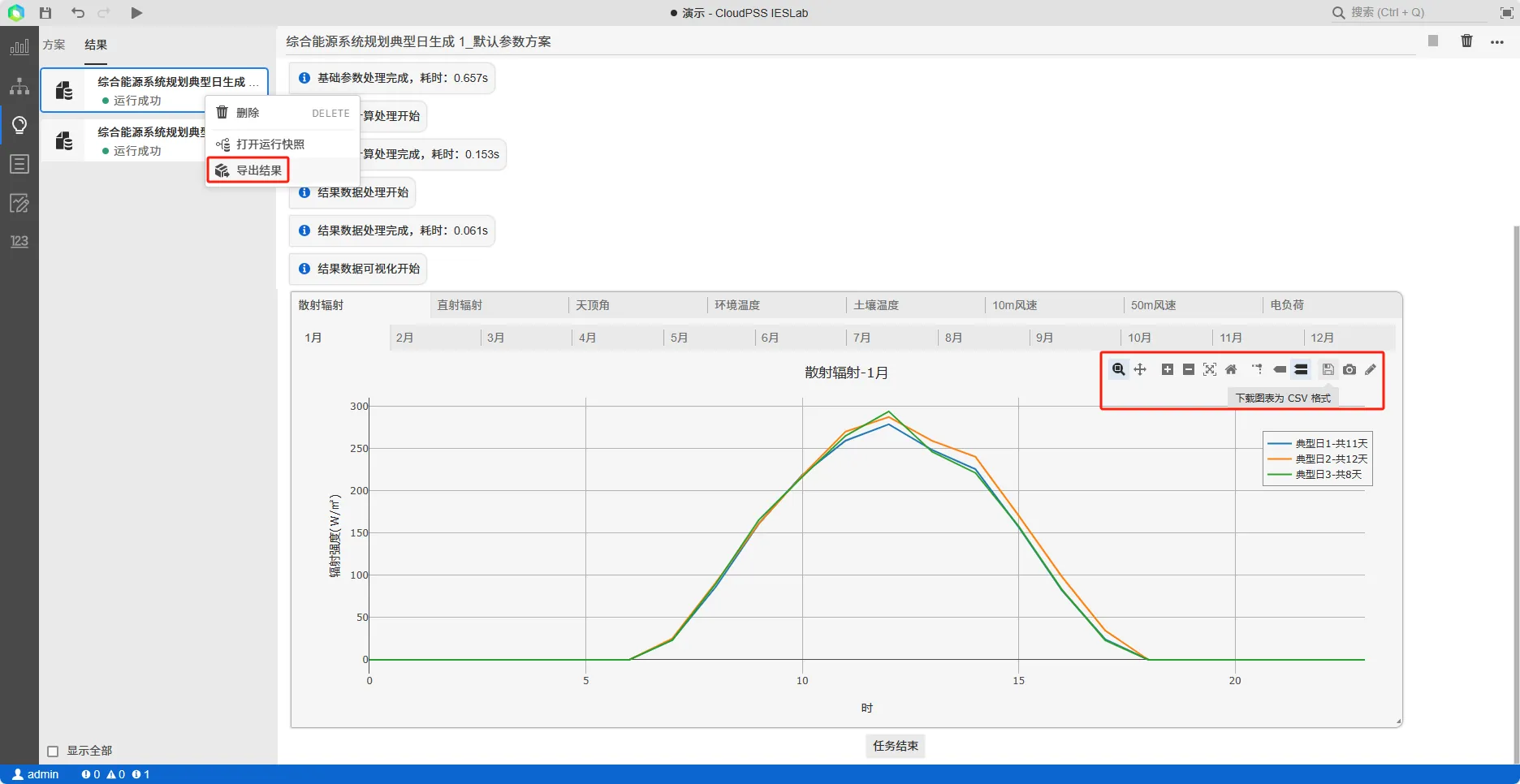
Task: Show closest data on hover tag icon
Action: click(x=1280, y=369)
